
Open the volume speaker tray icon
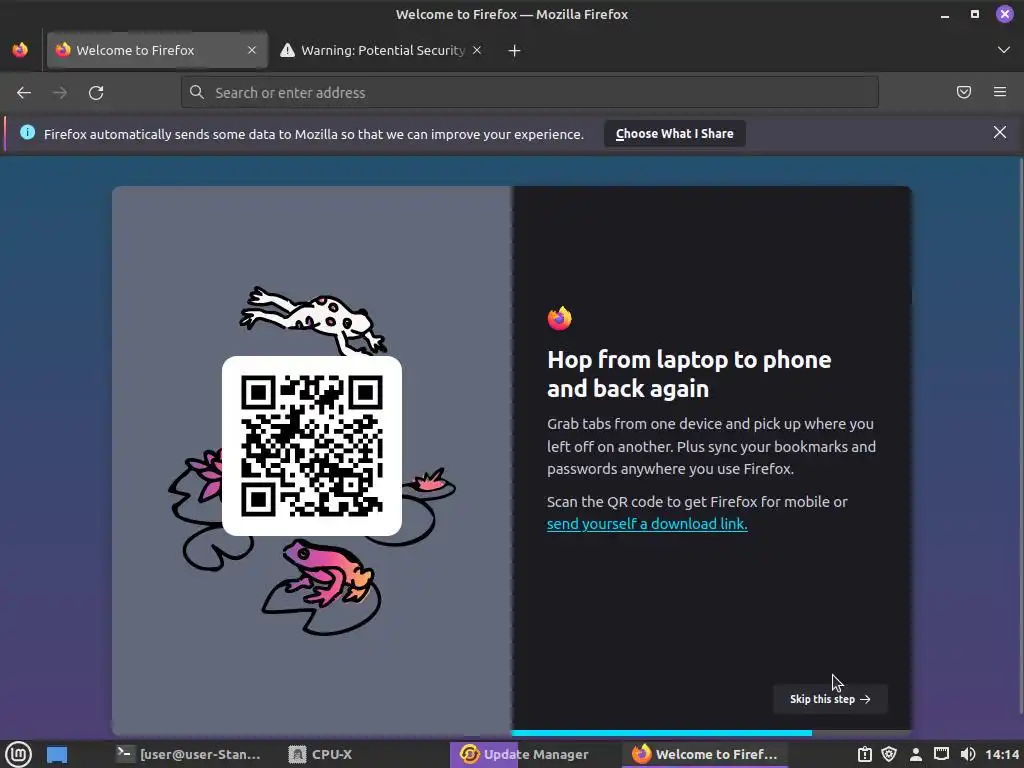pyautogui.click(x=968, y=754)
